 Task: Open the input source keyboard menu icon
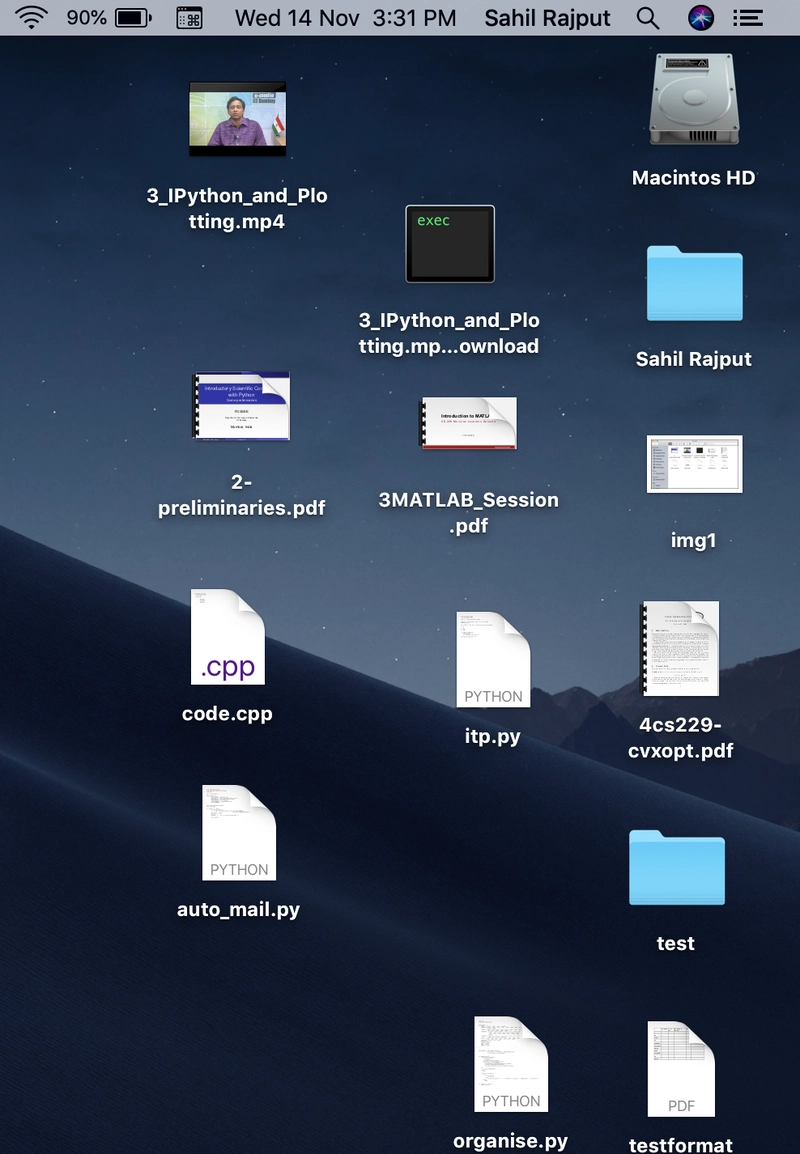point(190,18)
